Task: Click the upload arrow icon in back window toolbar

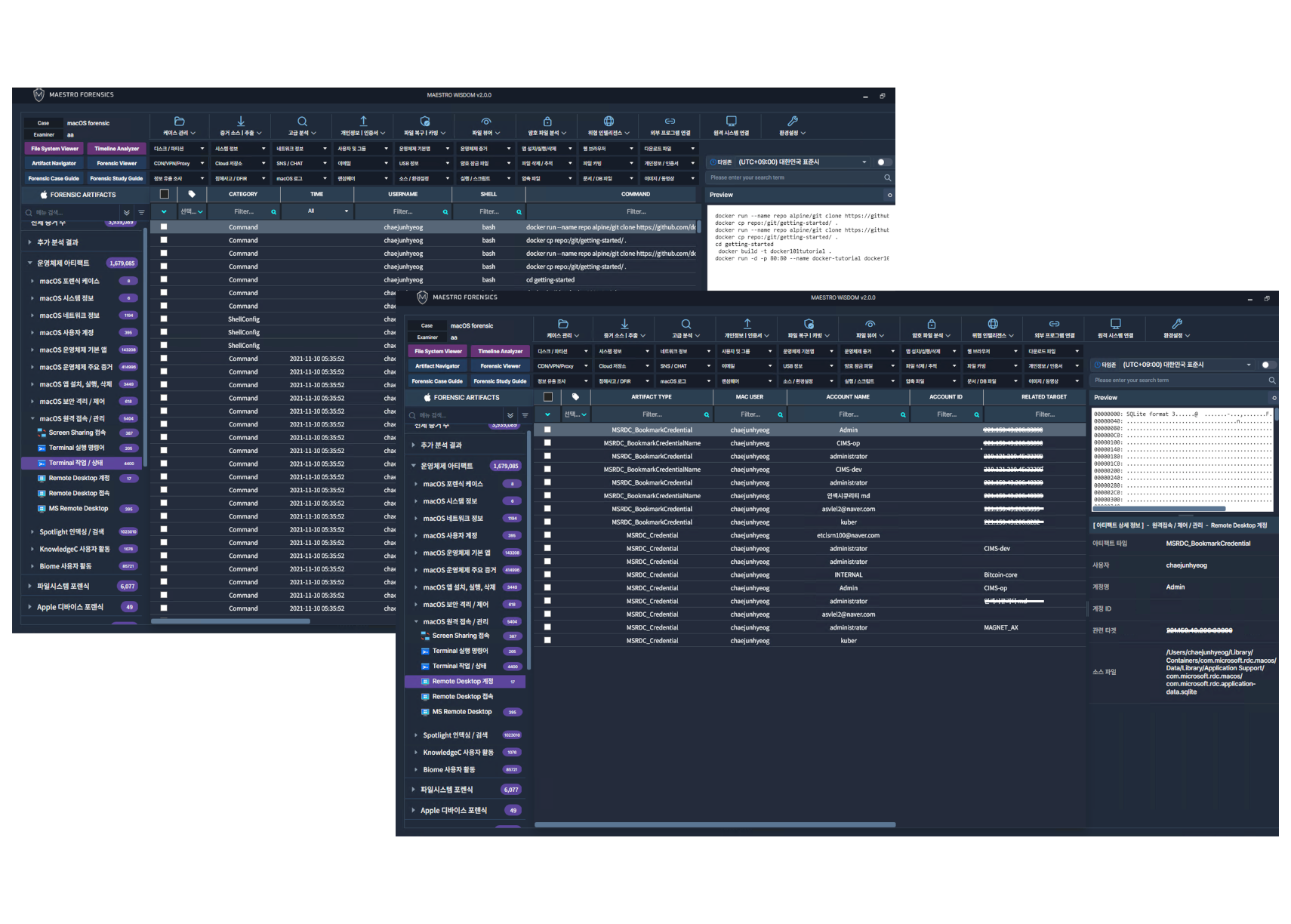Action: (x=363, y=121)
